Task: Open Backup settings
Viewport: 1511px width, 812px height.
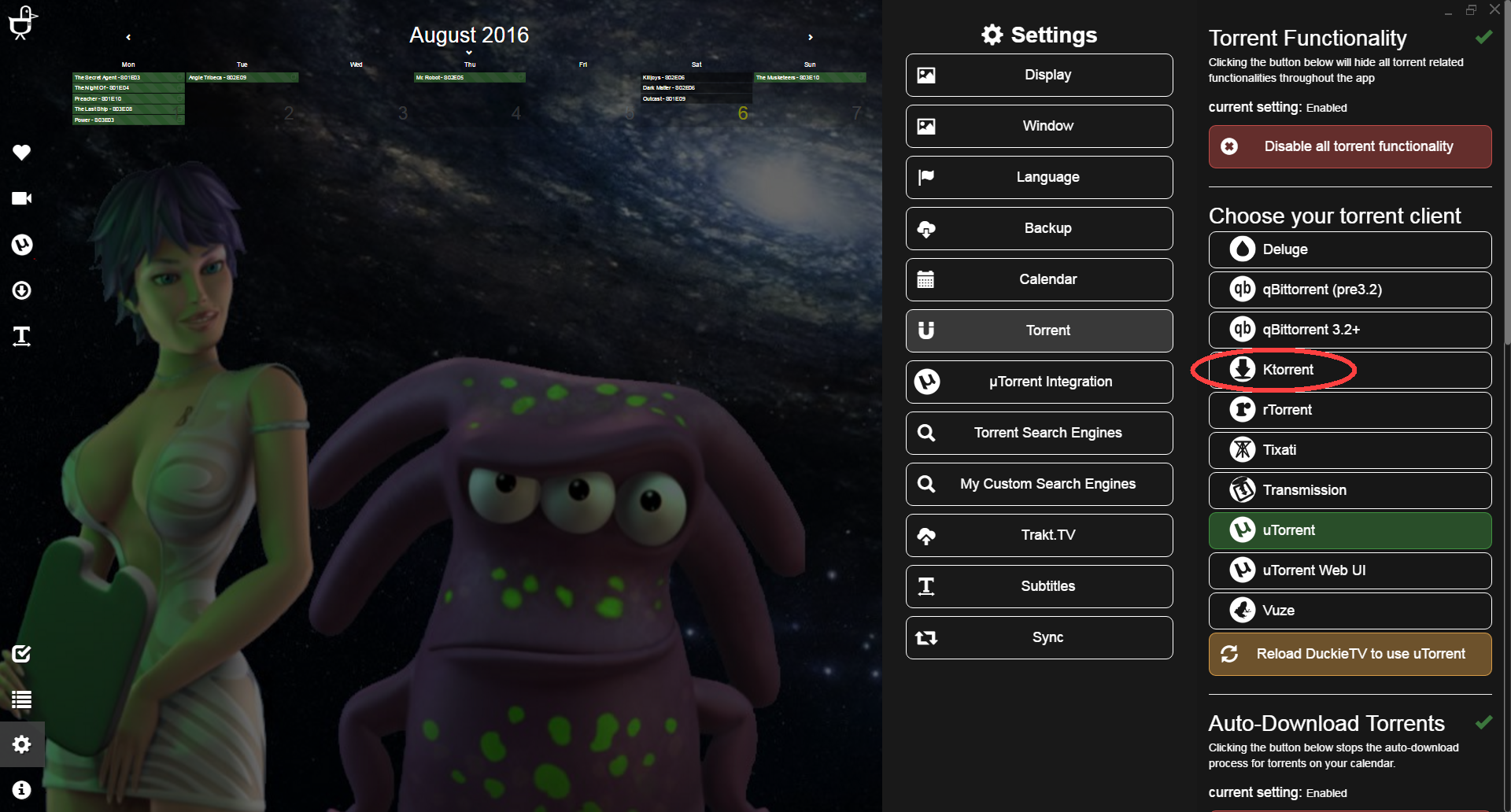Action: click(x=1040, y=229)
